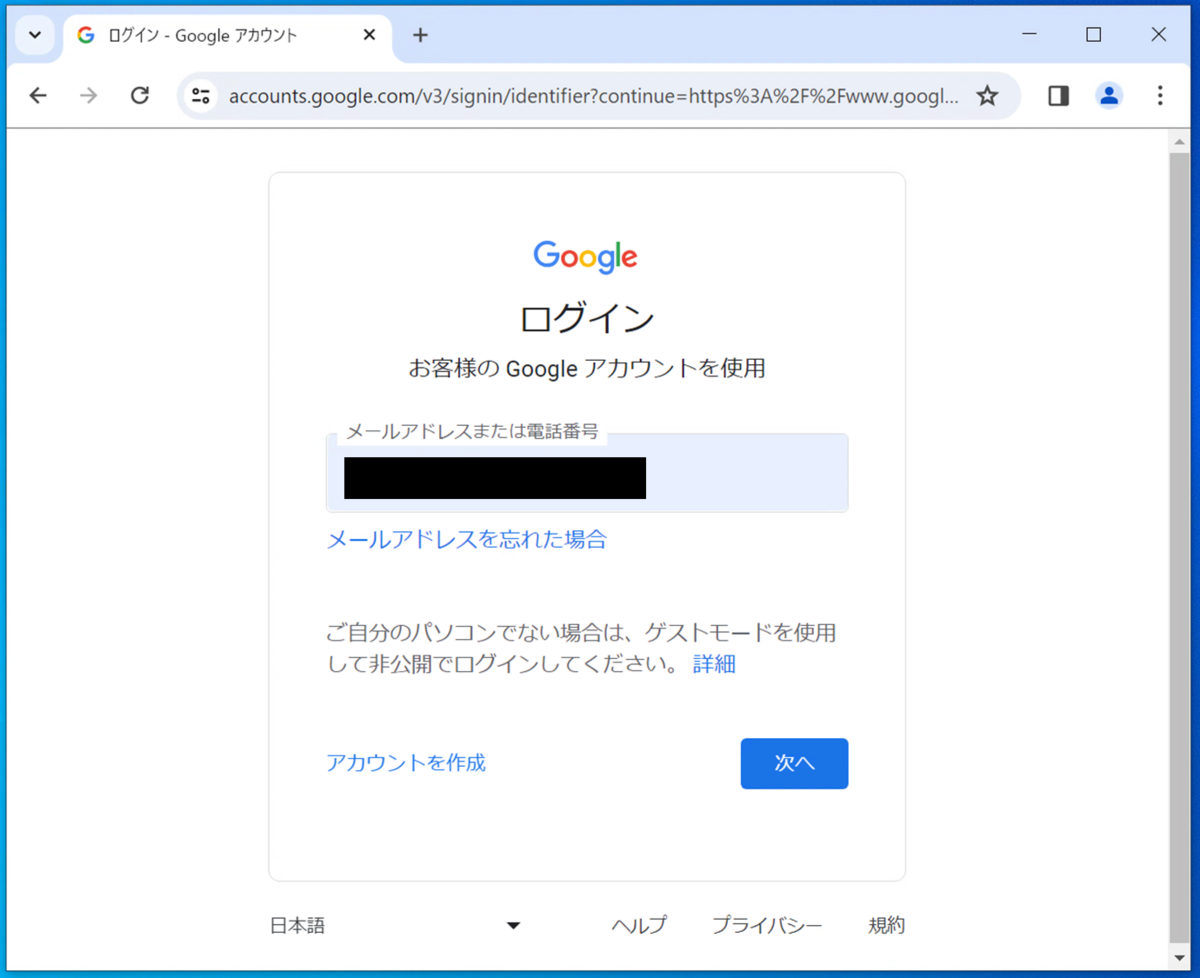Click the アカウントを作成 button
Viewport: 1200px width, 978px height.
(406, 763)
